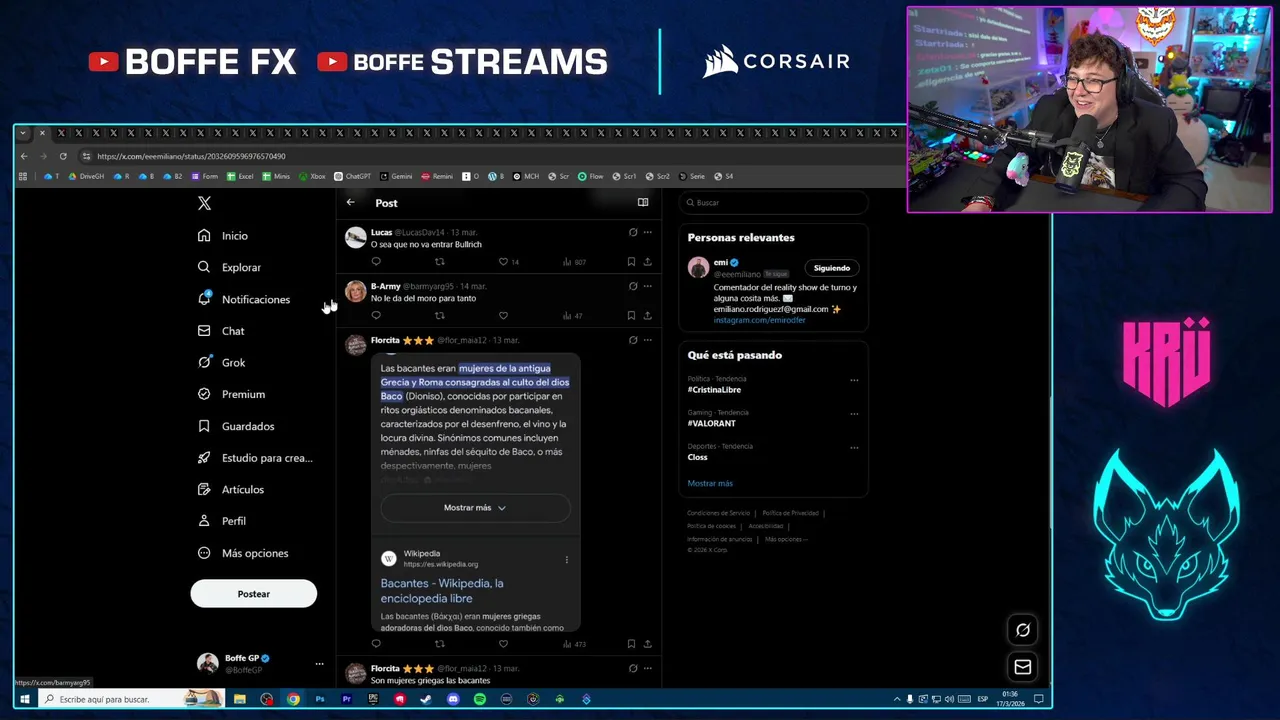
Task: Open instagram.com/emirodfer link
Action: [x=759, y=320]
